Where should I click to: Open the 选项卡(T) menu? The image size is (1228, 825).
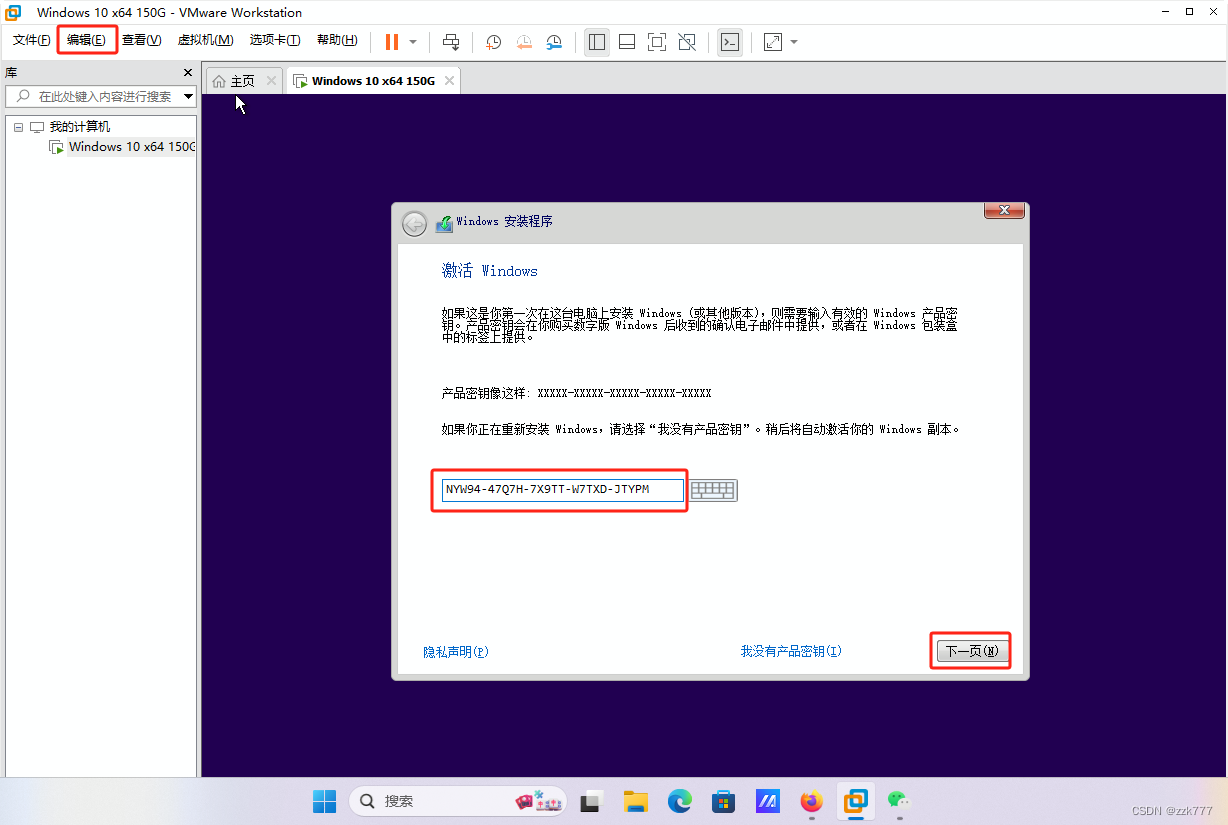tap(275, 40)
